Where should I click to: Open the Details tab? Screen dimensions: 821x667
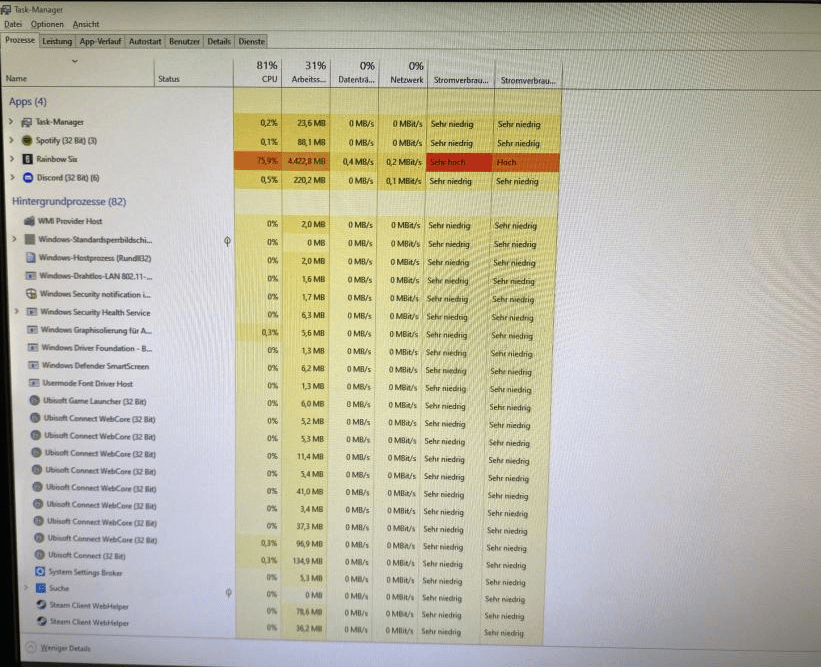[219, 41]
